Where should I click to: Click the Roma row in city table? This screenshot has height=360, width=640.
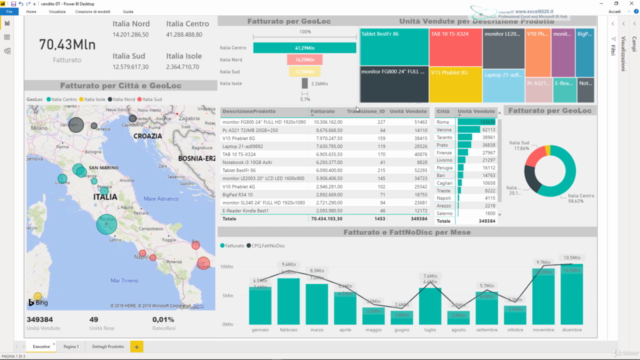(466, 122)
